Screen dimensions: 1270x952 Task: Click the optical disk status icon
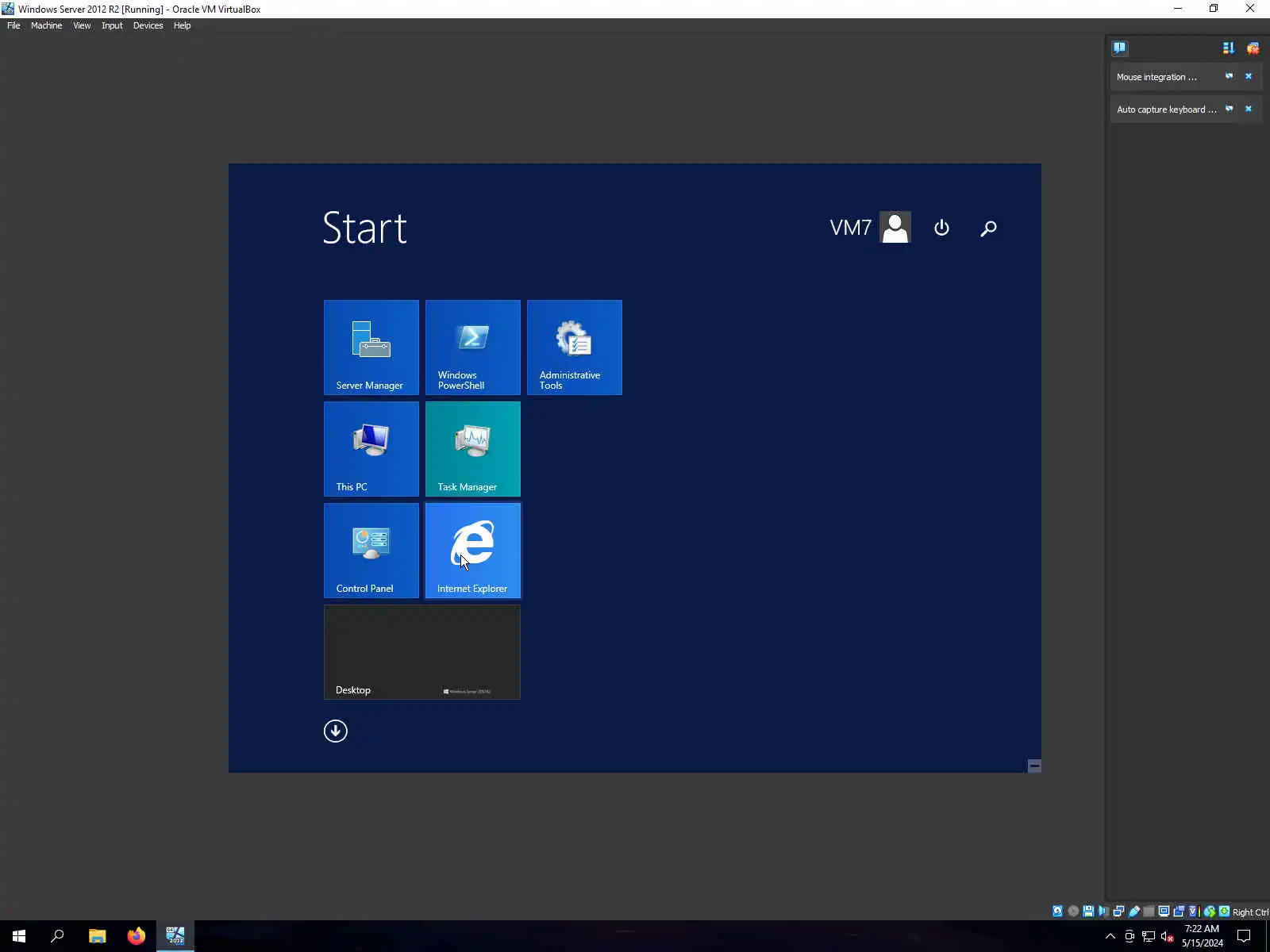[1073, 912]
